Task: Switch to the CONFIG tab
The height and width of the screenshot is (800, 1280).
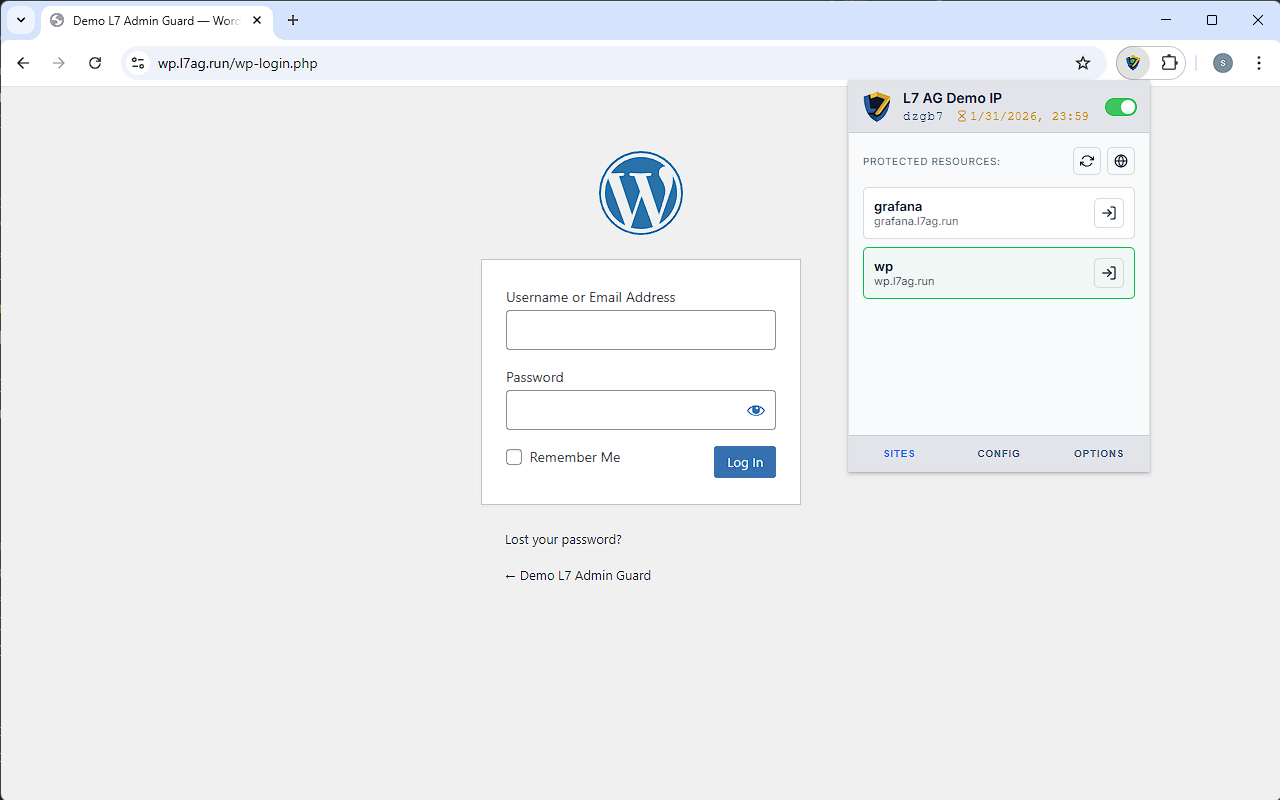Action: 998,453
